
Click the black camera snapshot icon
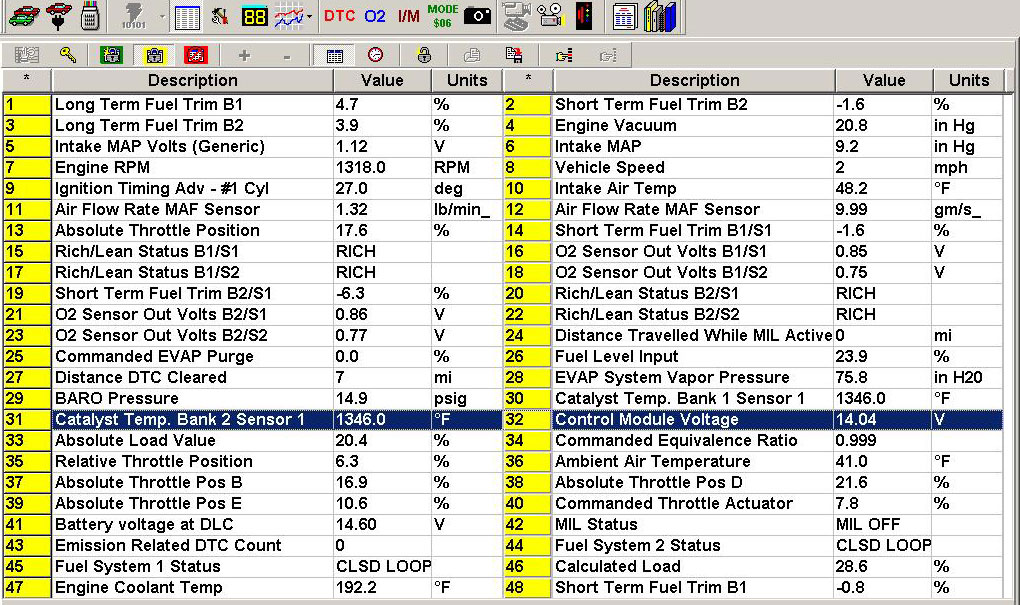point(477,16)
